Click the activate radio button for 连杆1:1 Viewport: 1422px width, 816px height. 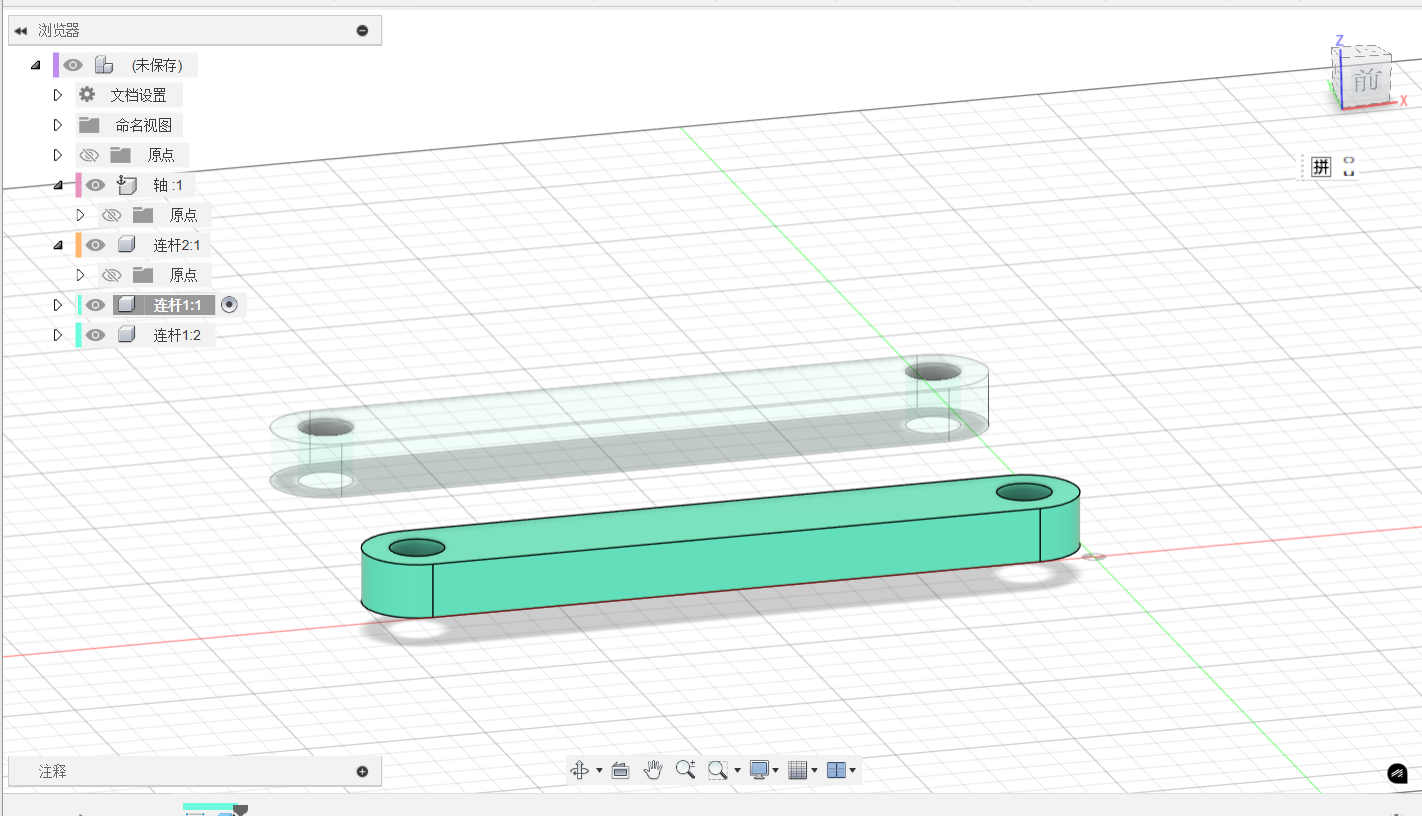pos(229,305)
